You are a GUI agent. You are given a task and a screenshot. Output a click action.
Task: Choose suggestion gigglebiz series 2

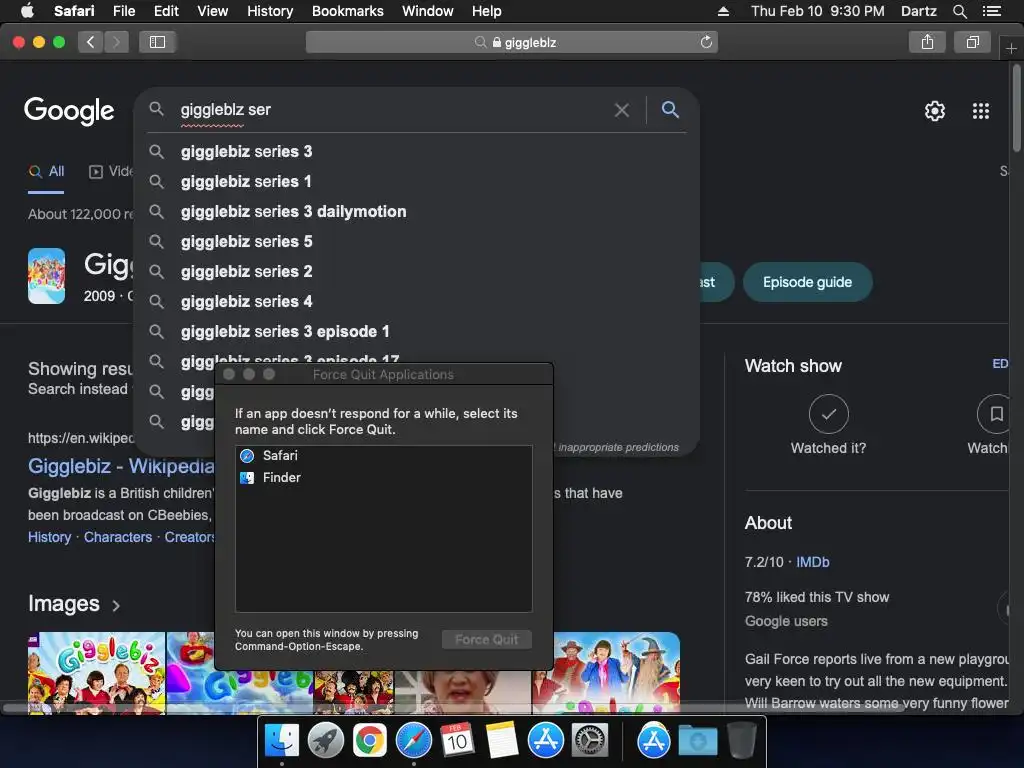(x=417, y=272)
